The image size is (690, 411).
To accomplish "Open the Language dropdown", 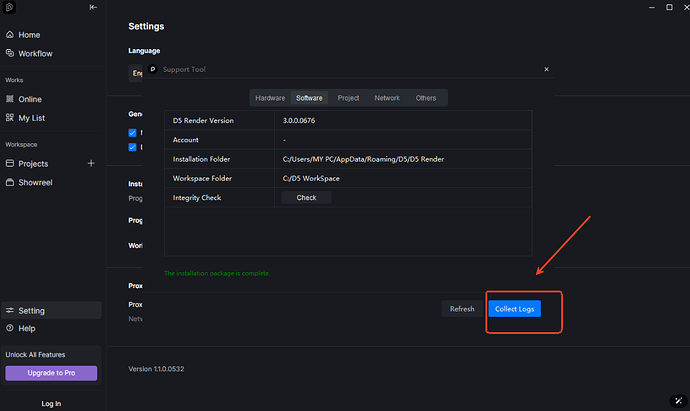I will click(138, 72).
